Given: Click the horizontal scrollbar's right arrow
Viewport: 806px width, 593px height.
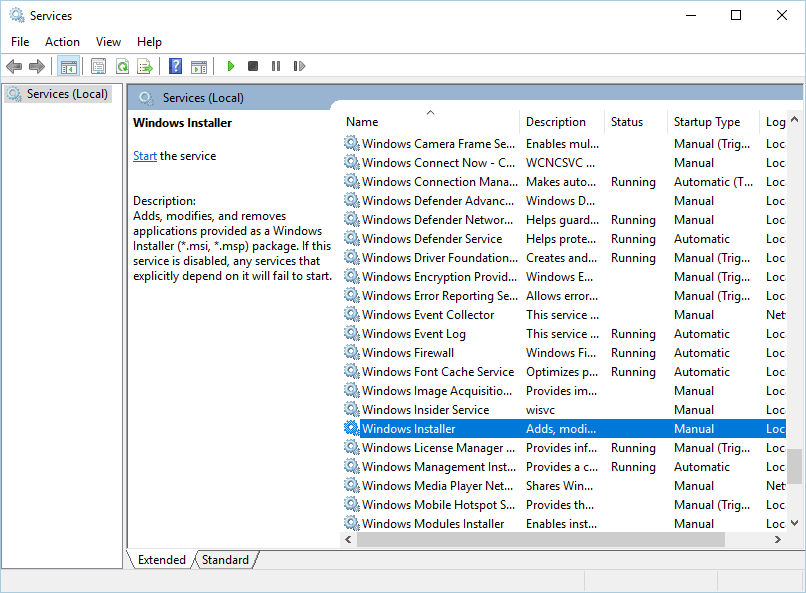Looking at the screenshot, I should pos(778,539).
